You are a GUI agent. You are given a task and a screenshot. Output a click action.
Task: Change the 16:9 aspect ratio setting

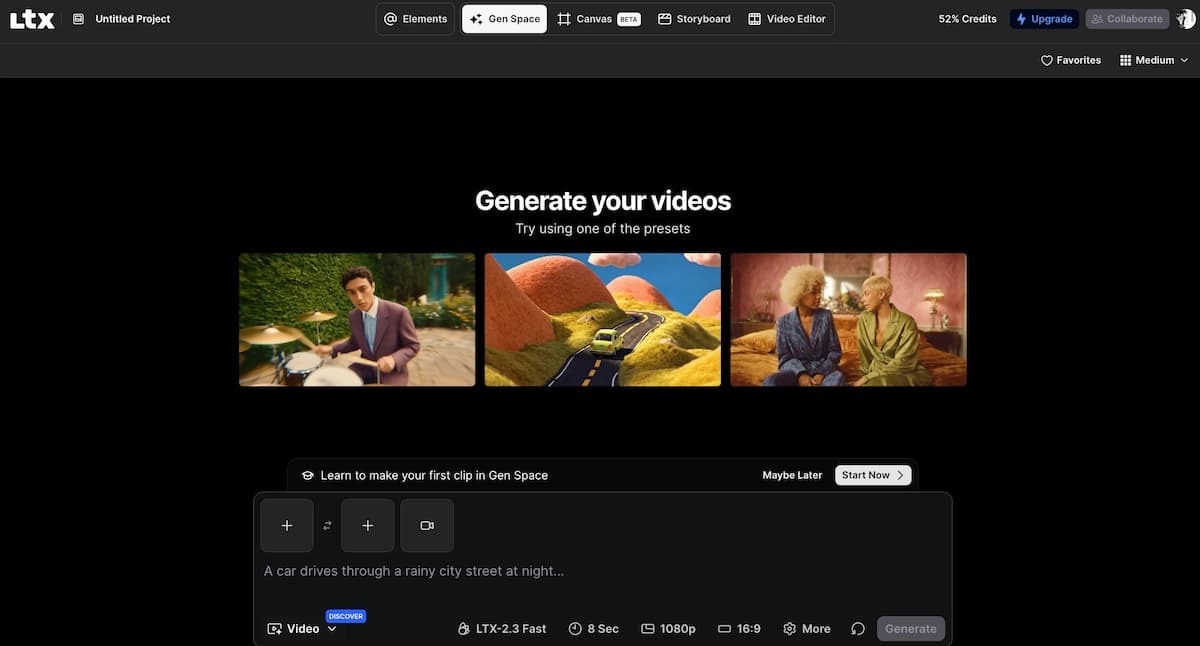pyautogui.click(x=740, y=628)
